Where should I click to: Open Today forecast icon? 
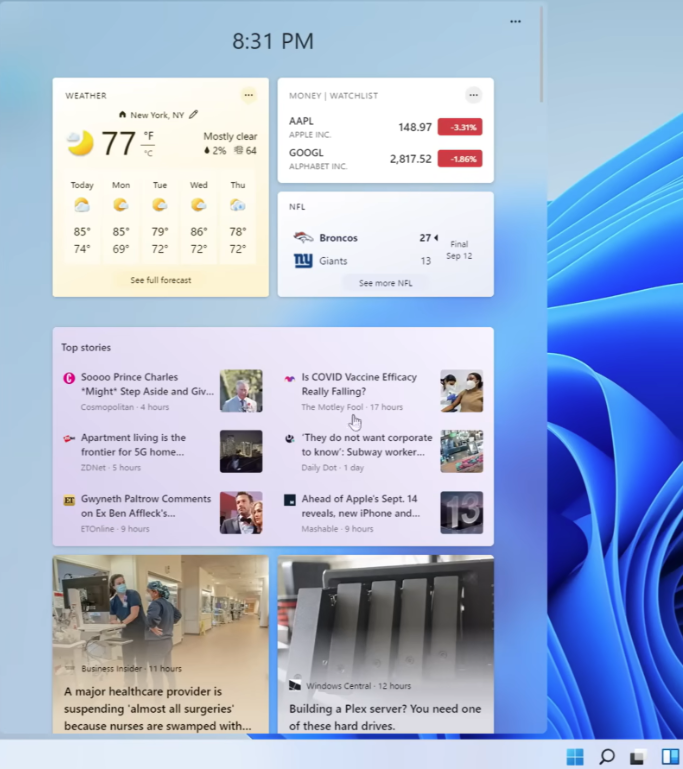(x=82, y=205)
